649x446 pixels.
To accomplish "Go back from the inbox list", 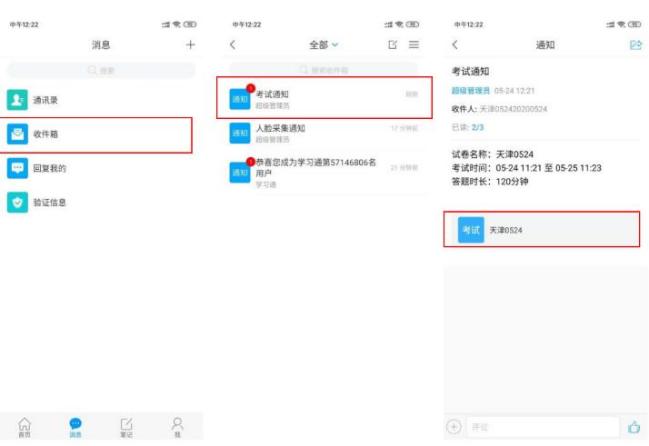I will coord(233,45).
